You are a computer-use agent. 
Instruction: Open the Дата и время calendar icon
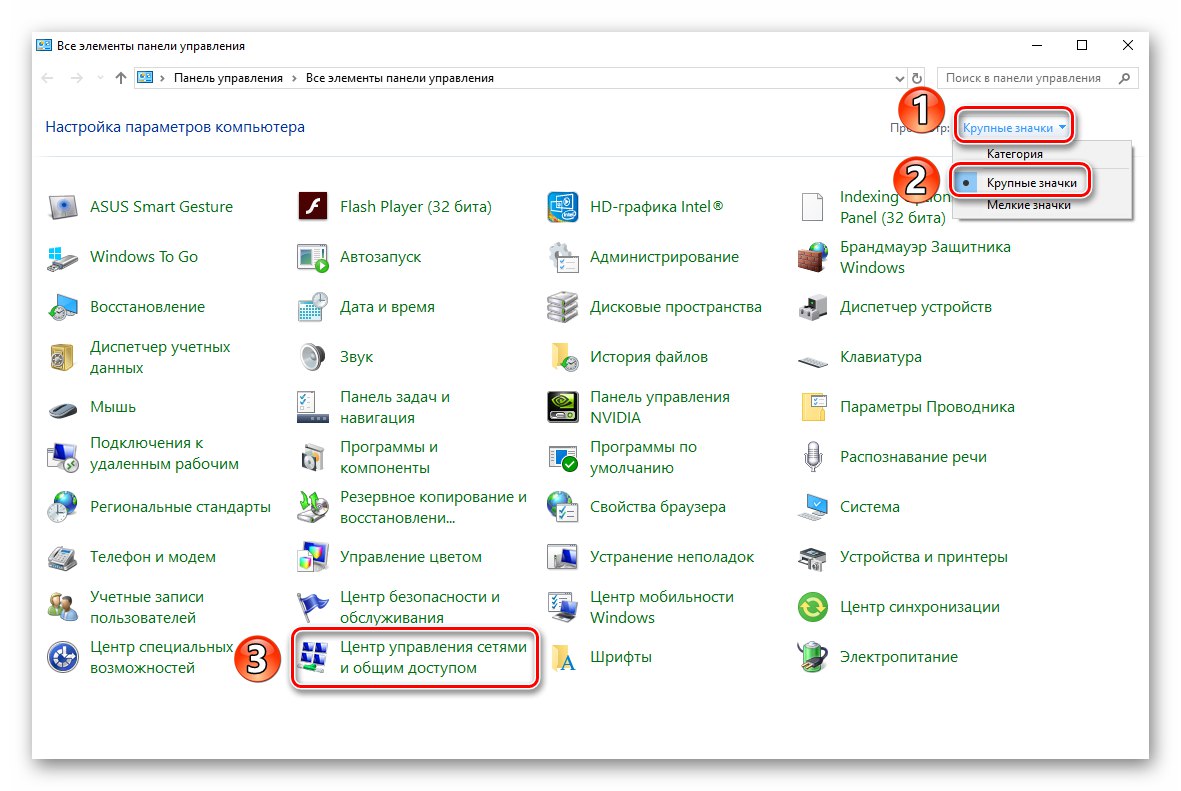pos(313,307)
